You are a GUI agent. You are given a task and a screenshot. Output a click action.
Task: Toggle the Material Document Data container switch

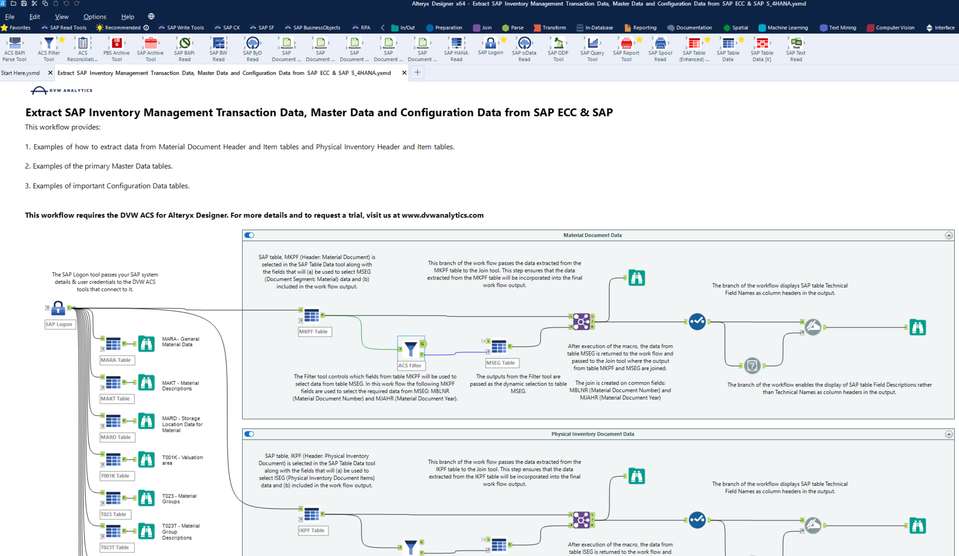249,235
